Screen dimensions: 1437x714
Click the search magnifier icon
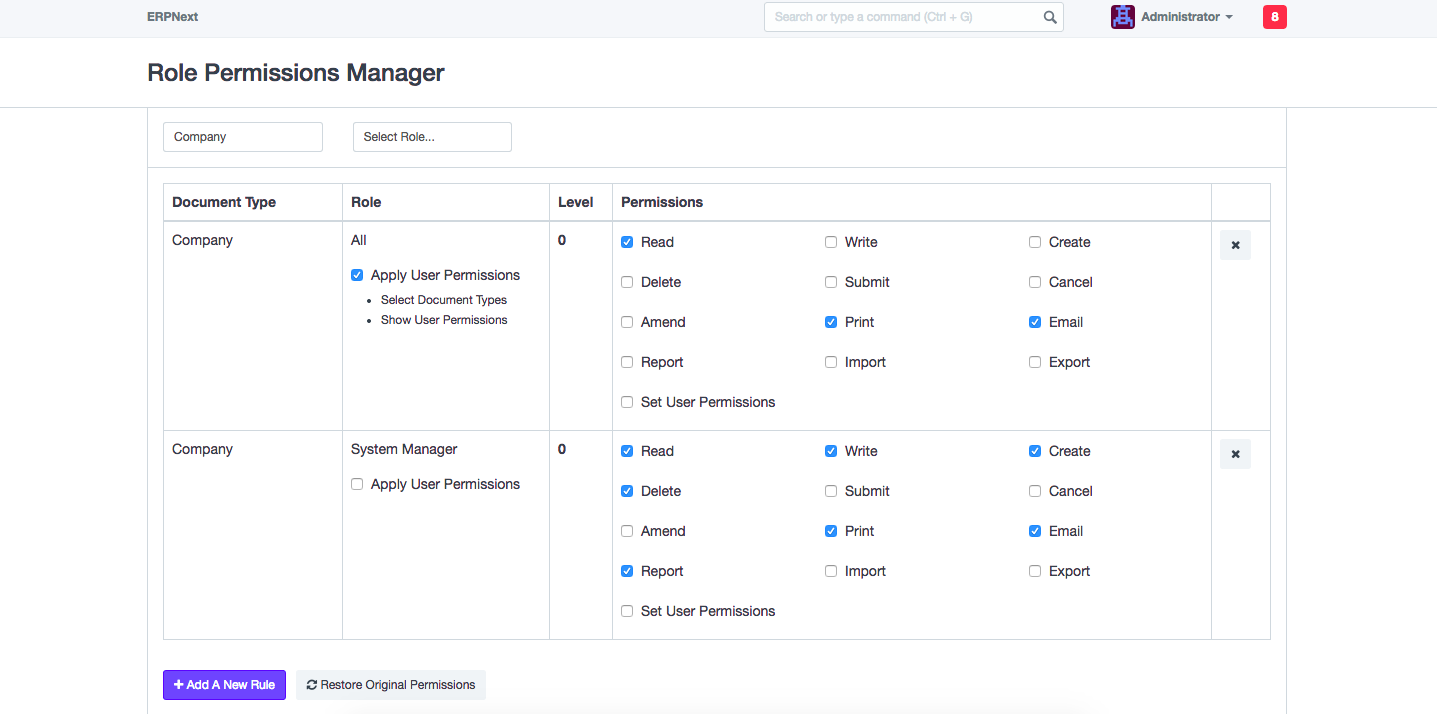1050,17
